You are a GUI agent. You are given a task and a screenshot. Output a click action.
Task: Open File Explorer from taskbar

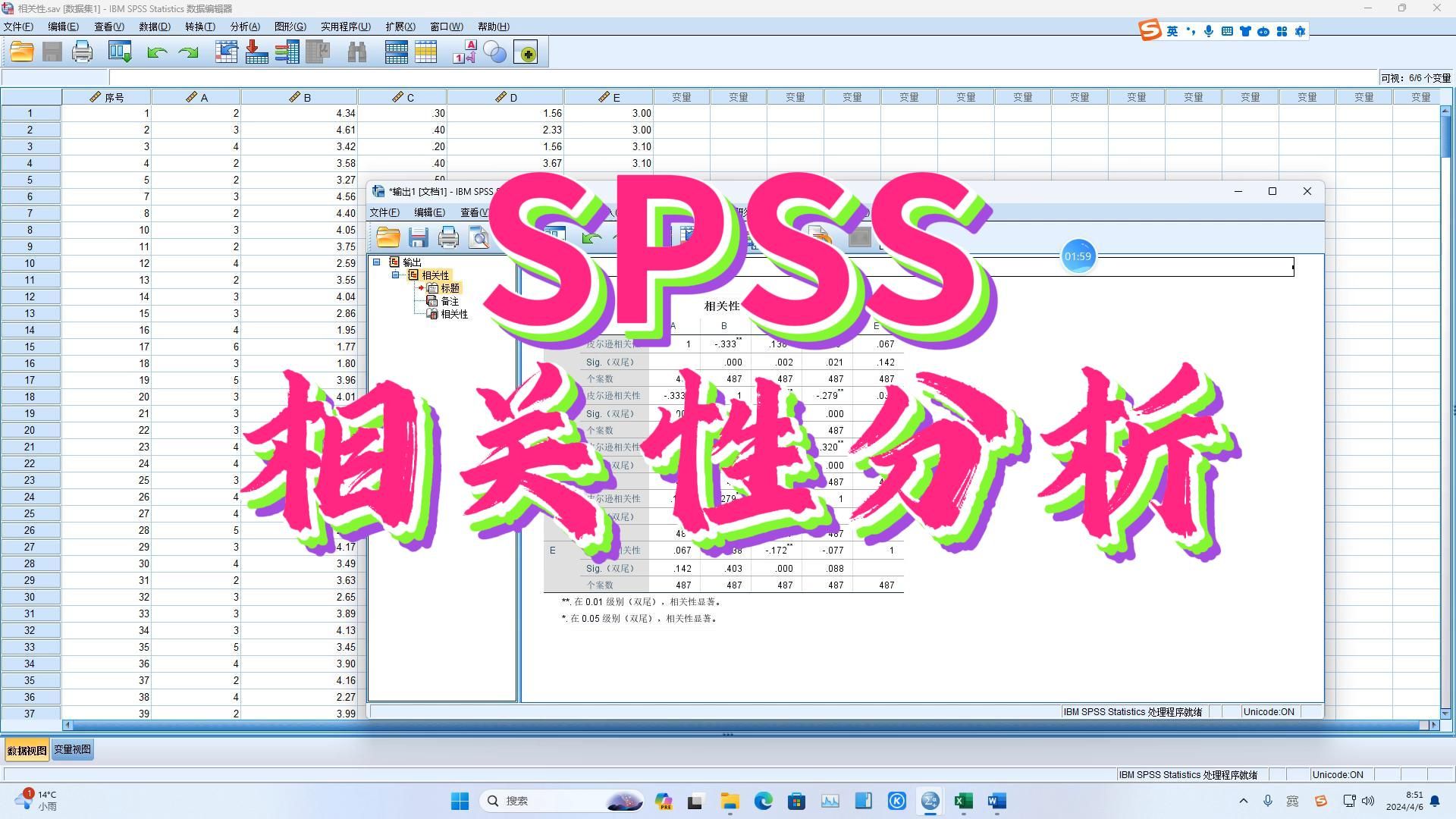[x=730, y=801]
